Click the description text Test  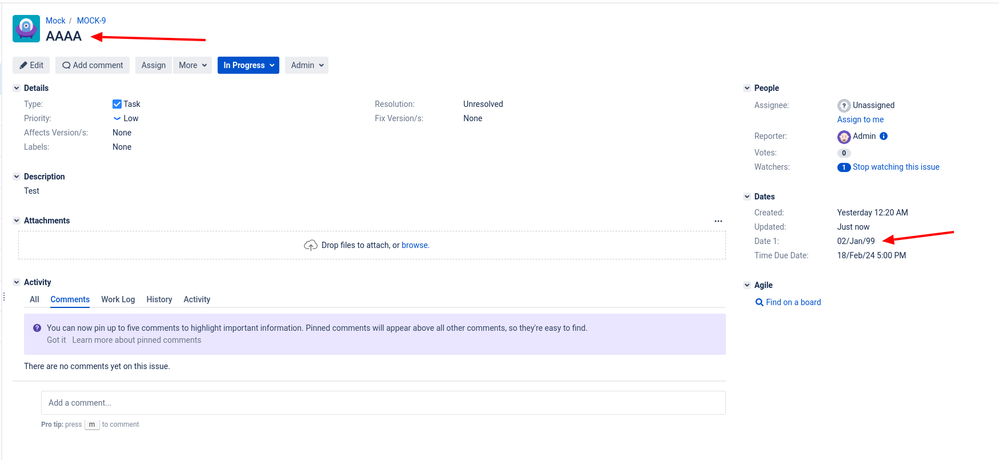(x=32, y=191)
